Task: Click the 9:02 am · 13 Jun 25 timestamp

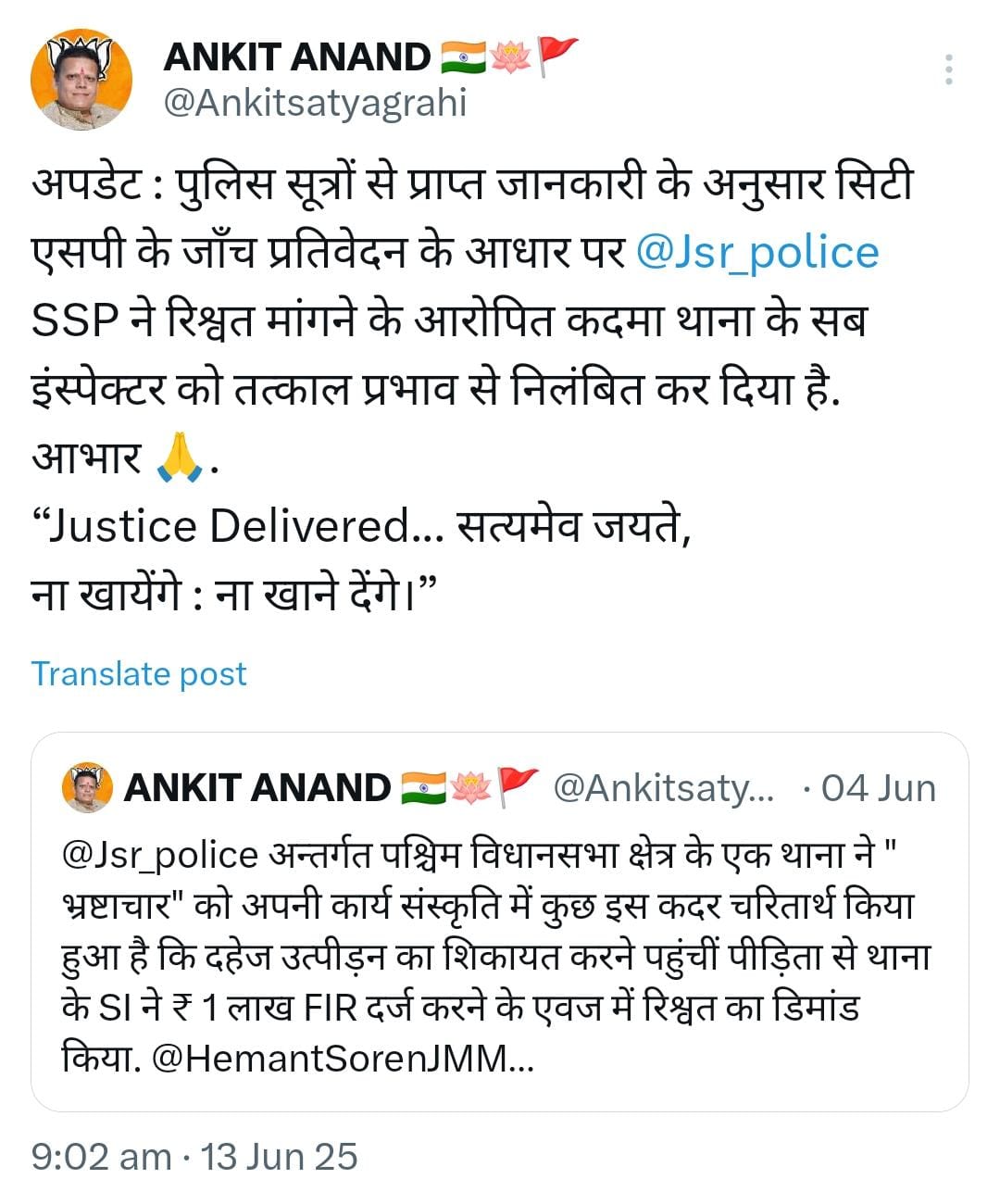Action: tap(194, 1157)
